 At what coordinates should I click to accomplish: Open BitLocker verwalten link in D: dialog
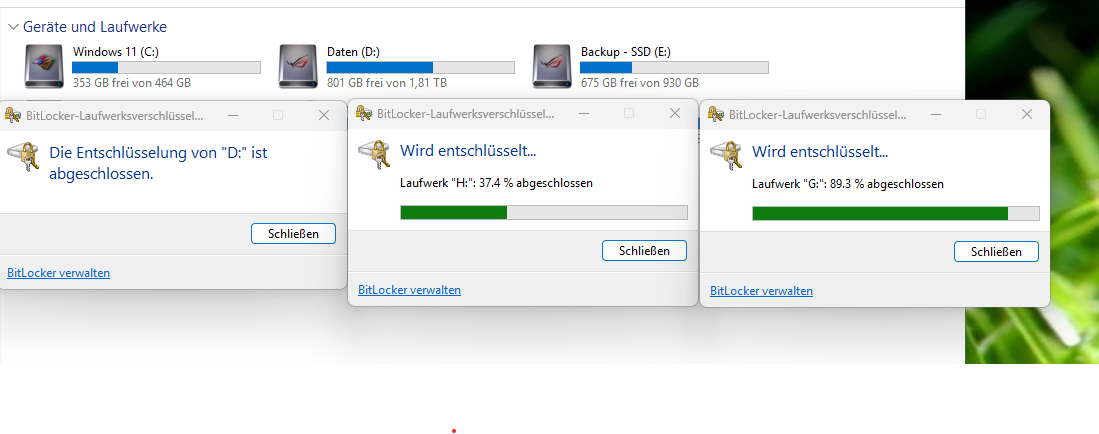click(58, 273)
